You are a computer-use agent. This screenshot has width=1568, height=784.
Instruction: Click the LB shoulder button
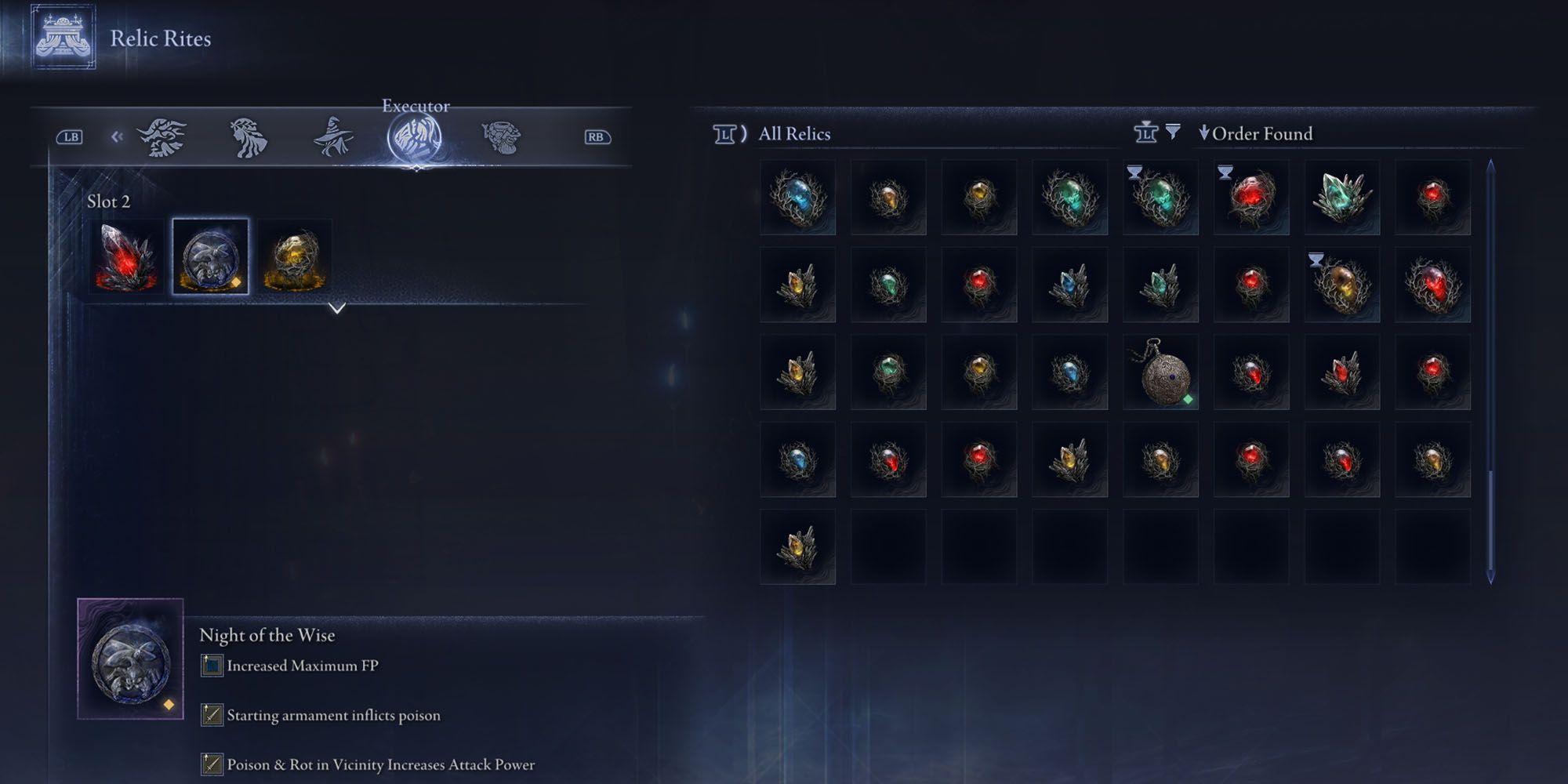pyautogui.click(x=70, y=137)
